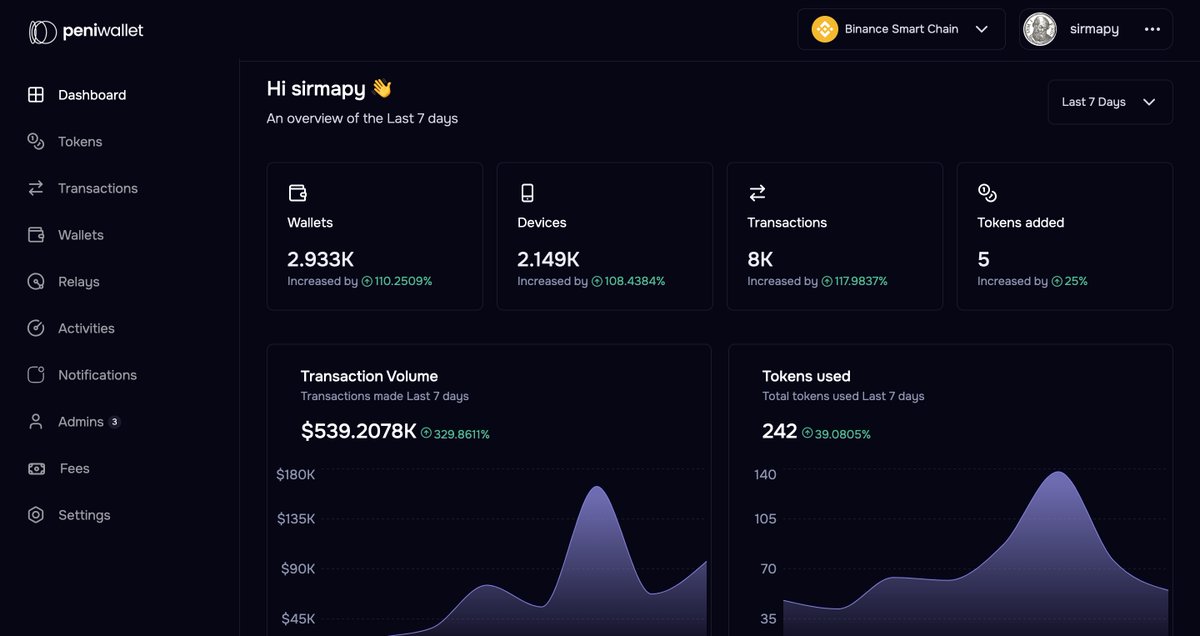The image size is (1200, 636).
Task: Click the $180K axis label
Action: point(295,474)
